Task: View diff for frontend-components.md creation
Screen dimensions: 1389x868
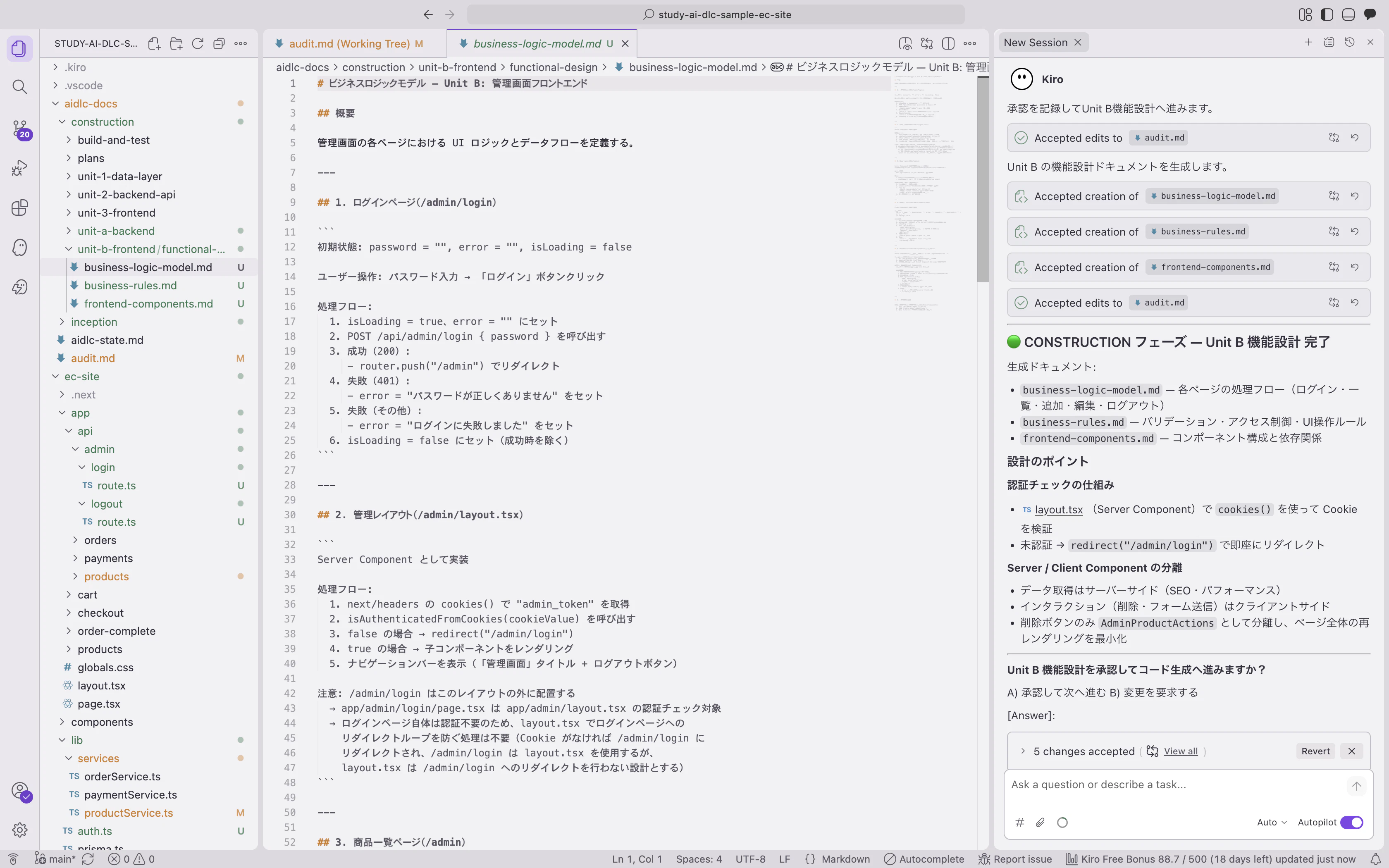Action: point(1334,267)
